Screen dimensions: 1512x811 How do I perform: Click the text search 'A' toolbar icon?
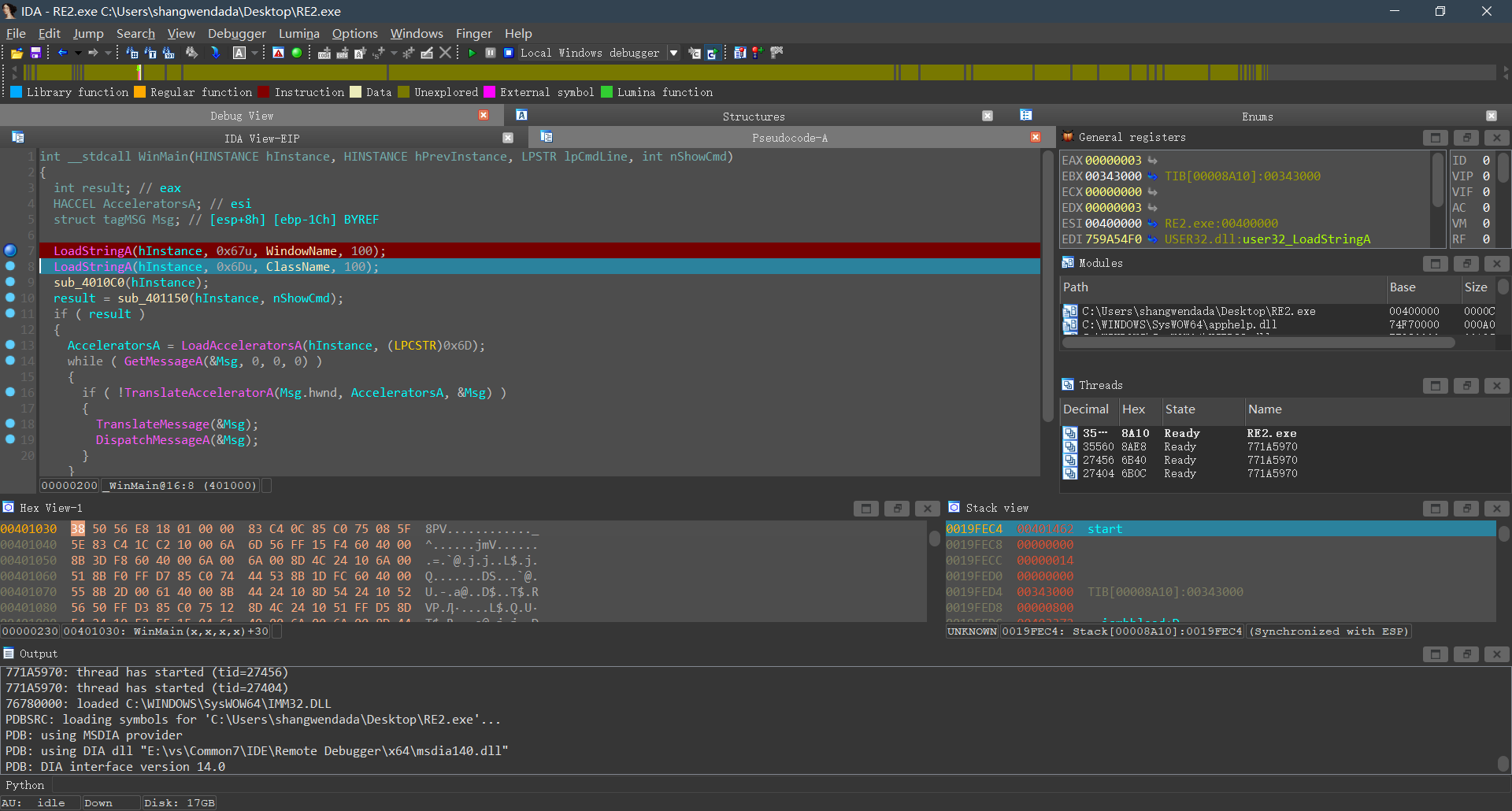(239, 53)
